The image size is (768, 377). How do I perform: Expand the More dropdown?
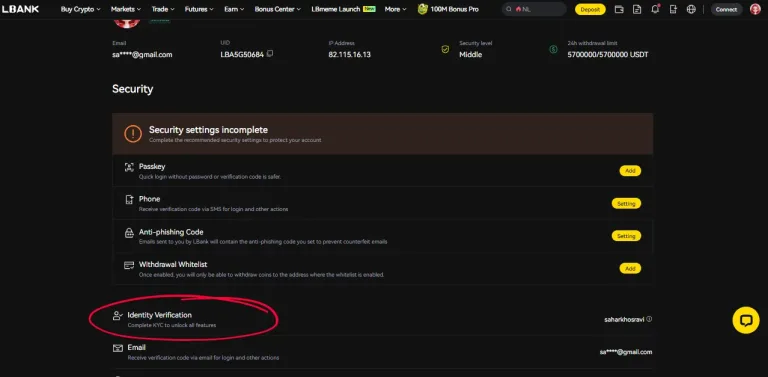coord(395,9)
